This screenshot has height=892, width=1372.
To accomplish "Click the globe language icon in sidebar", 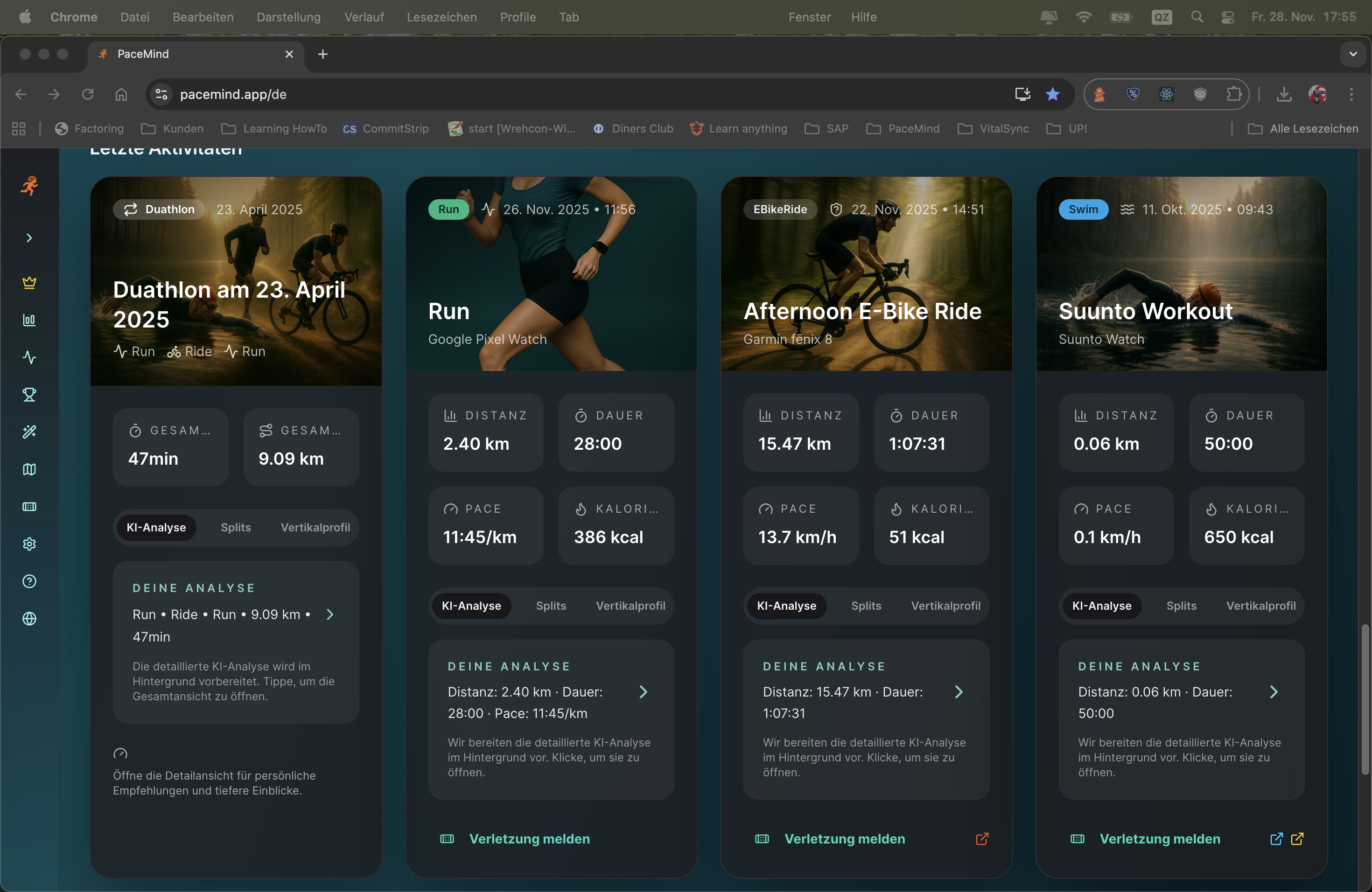I will tap(29, 619).
